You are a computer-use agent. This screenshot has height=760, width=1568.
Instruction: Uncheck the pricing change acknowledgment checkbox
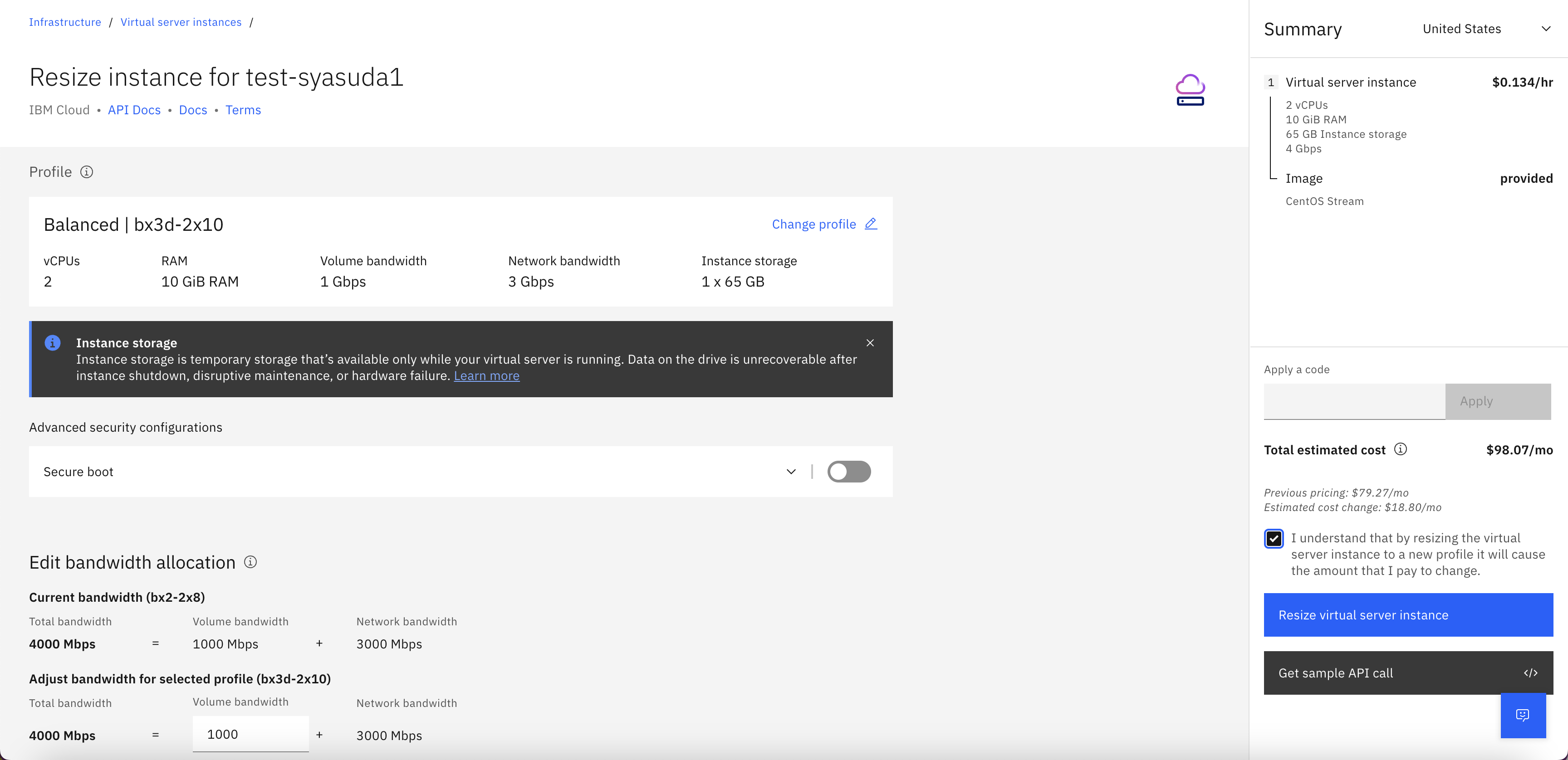pyautogui.click(x=1274, y=539)
